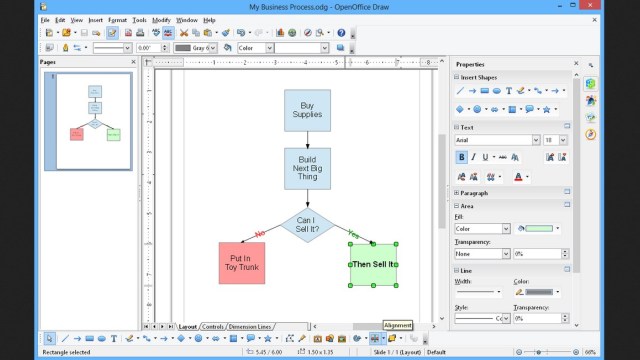
Task: Click the Chart insert icon in the toolbar
Action: coord(280,33)
